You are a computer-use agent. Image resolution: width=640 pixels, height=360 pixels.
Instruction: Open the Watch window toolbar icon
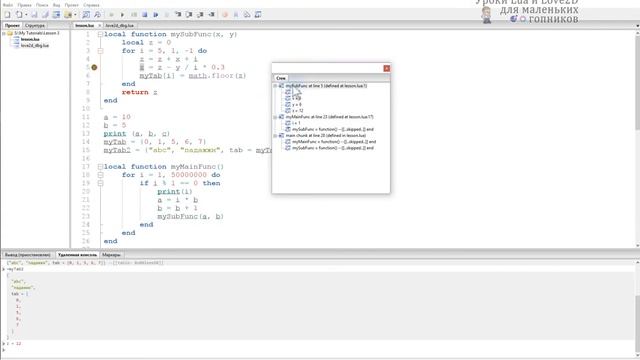pos(258,15)
